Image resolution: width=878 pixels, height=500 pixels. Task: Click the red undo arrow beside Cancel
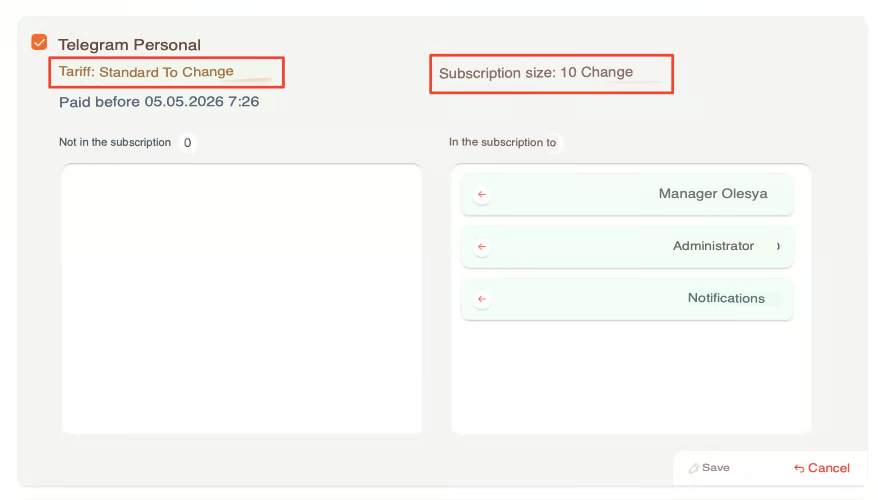click(x=799, y=468)
